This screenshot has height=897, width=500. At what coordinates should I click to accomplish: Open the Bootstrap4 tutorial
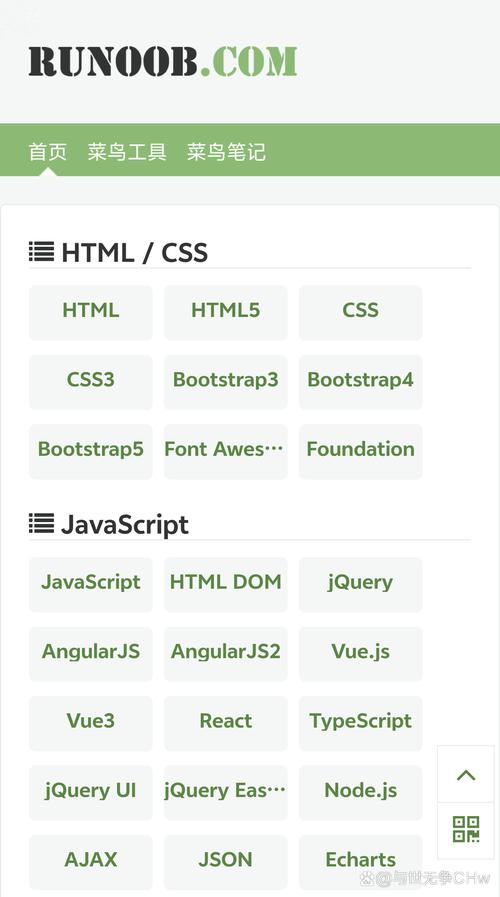click(360, 382)
